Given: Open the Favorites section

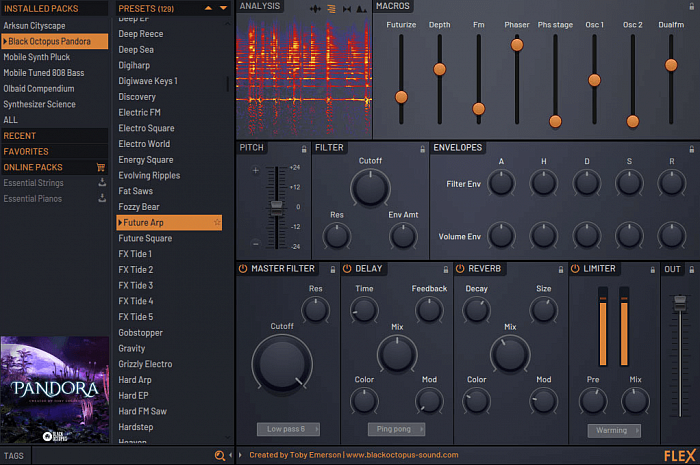Looking at the screenshot, I should [25, 151].
